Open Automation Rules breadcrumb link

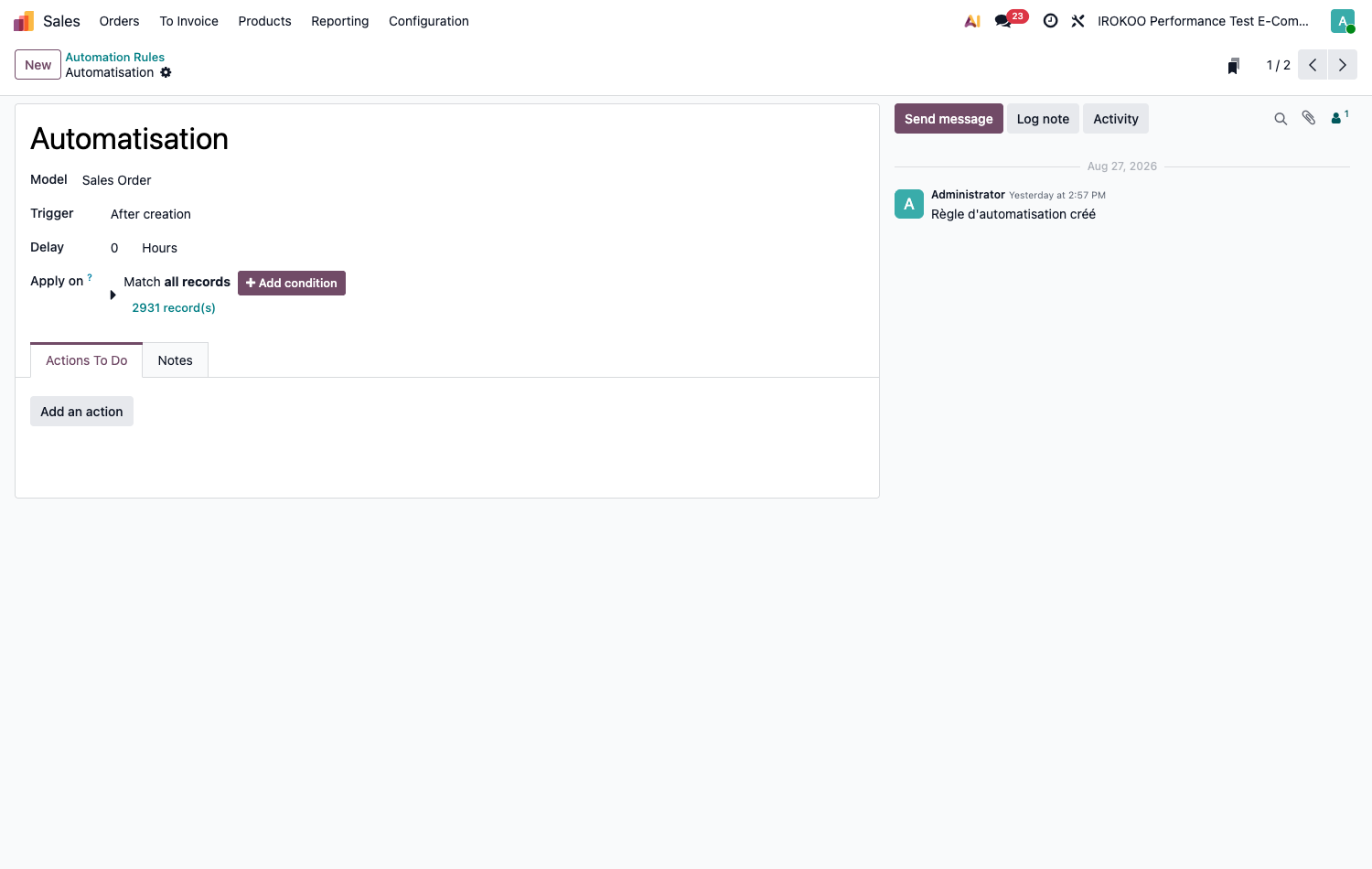[x=114, y=57]
